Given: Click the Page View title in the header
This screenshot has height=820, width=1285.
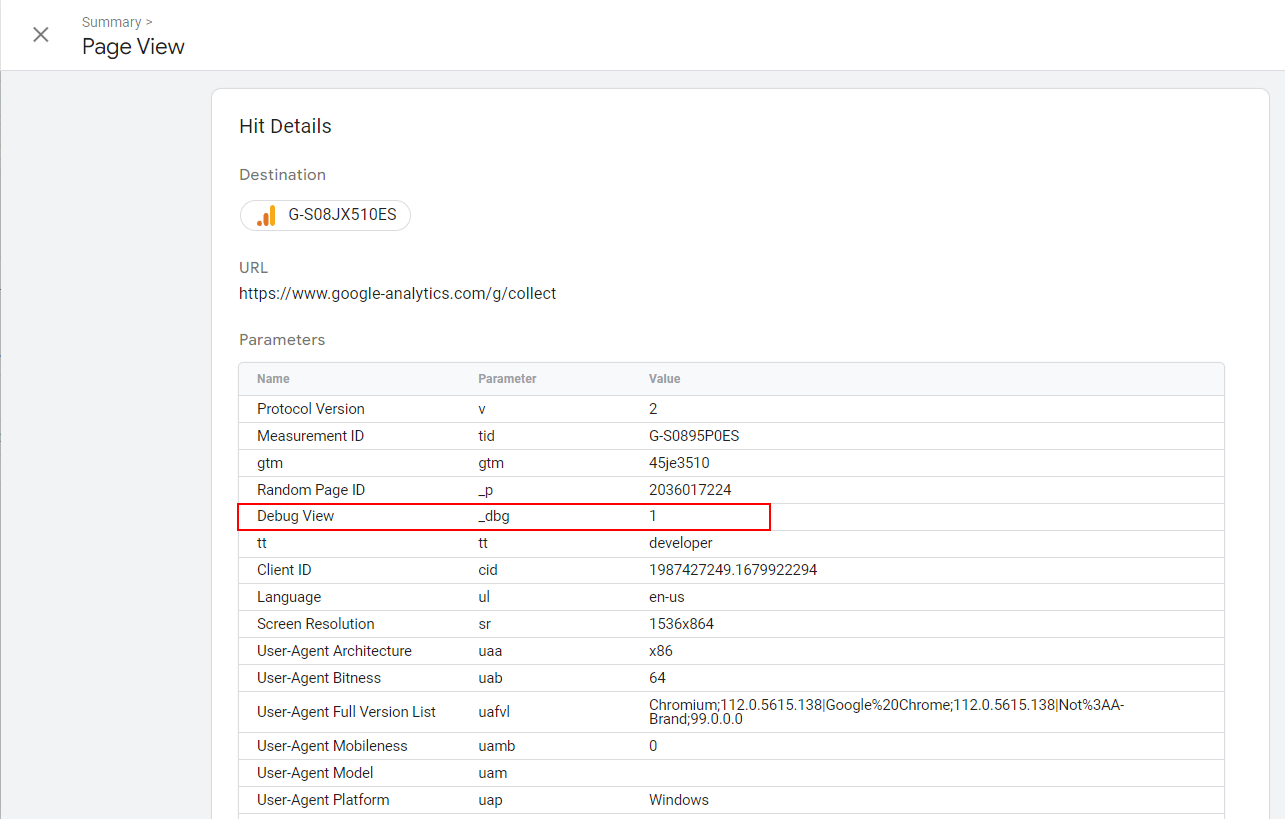Looking at the screenshot, I should pyautogui.click(x=133, y=46).
